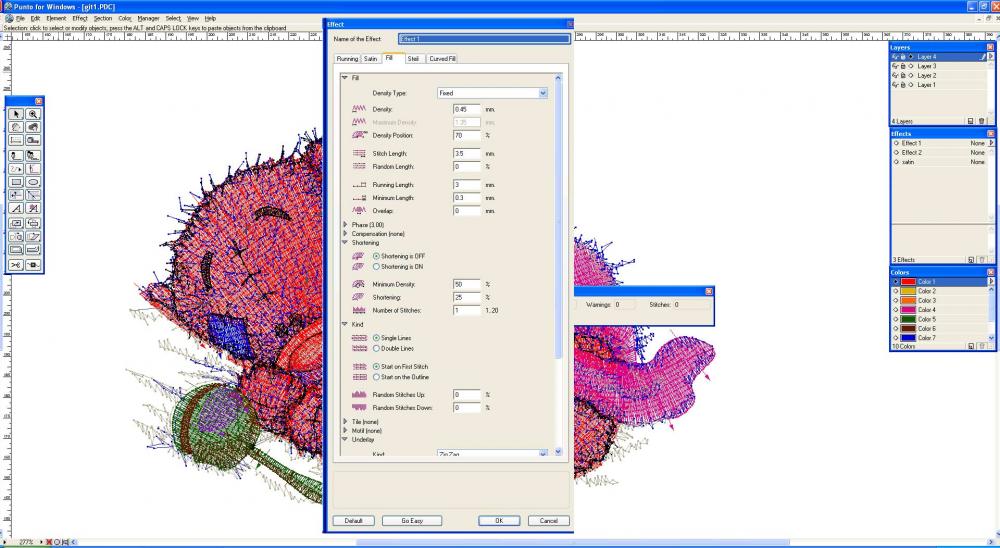Expand the Motif section
This screenshot has width=1000, height=548.
coord(345,431)
